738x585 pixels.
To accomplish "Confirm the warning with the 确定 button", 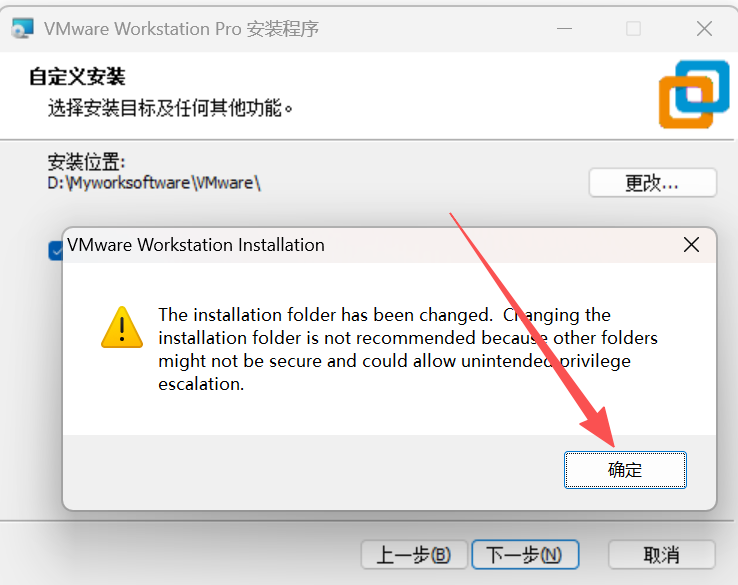I will [625, 470].
